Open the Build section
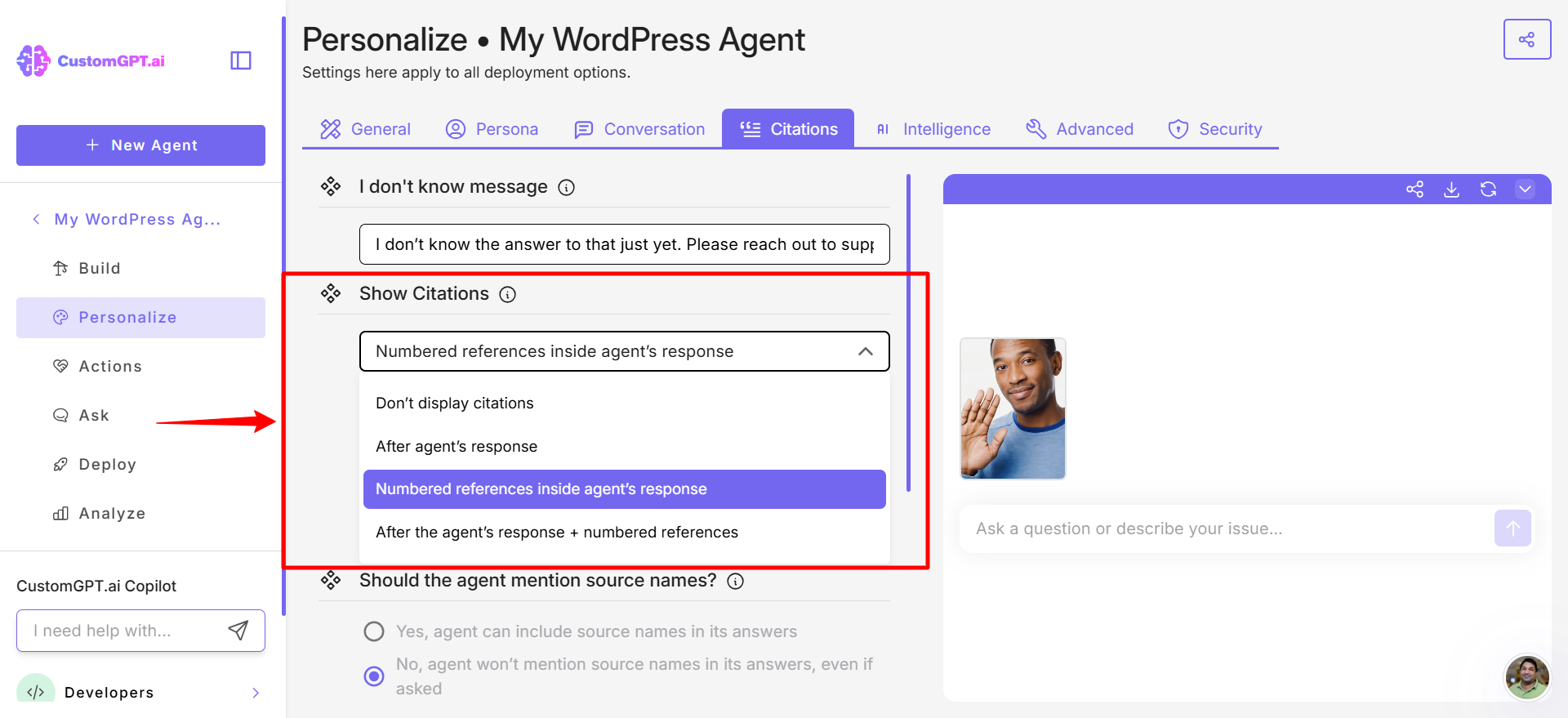The image size is (1568, 718). coord(140,268)
